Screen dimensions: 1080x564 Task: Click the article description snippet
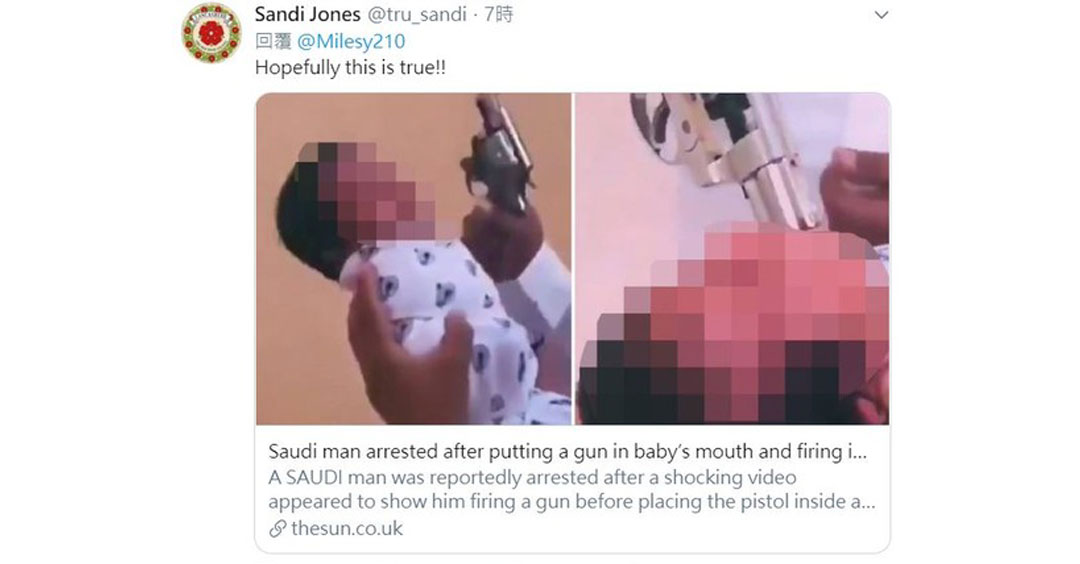[x=572, y=490]
